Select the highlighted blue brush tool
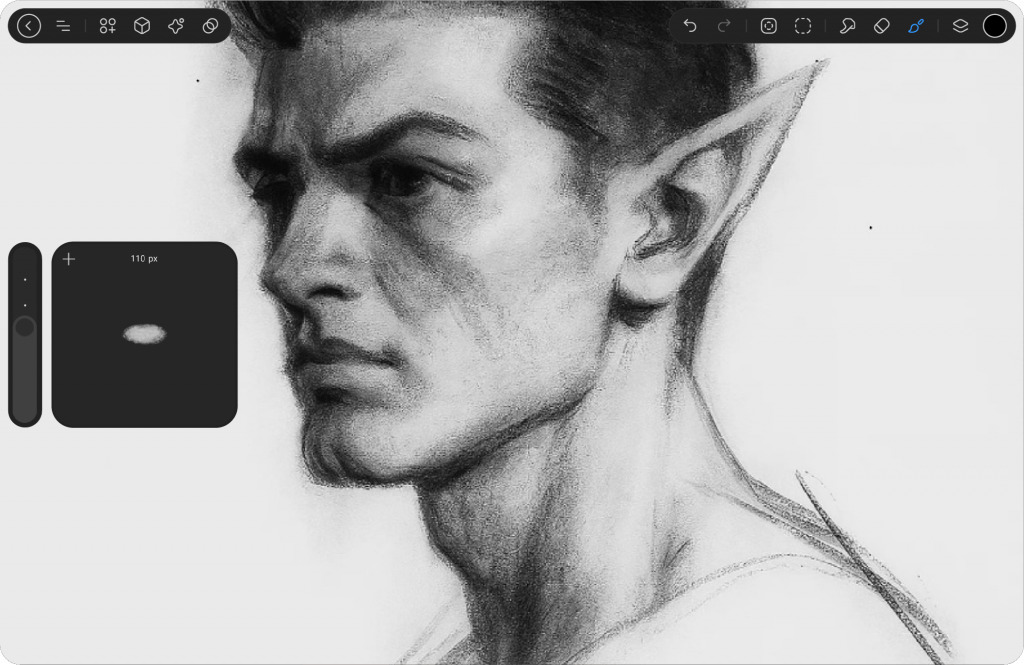Screen dimensions: 1024x665 (x=916, y=26)
